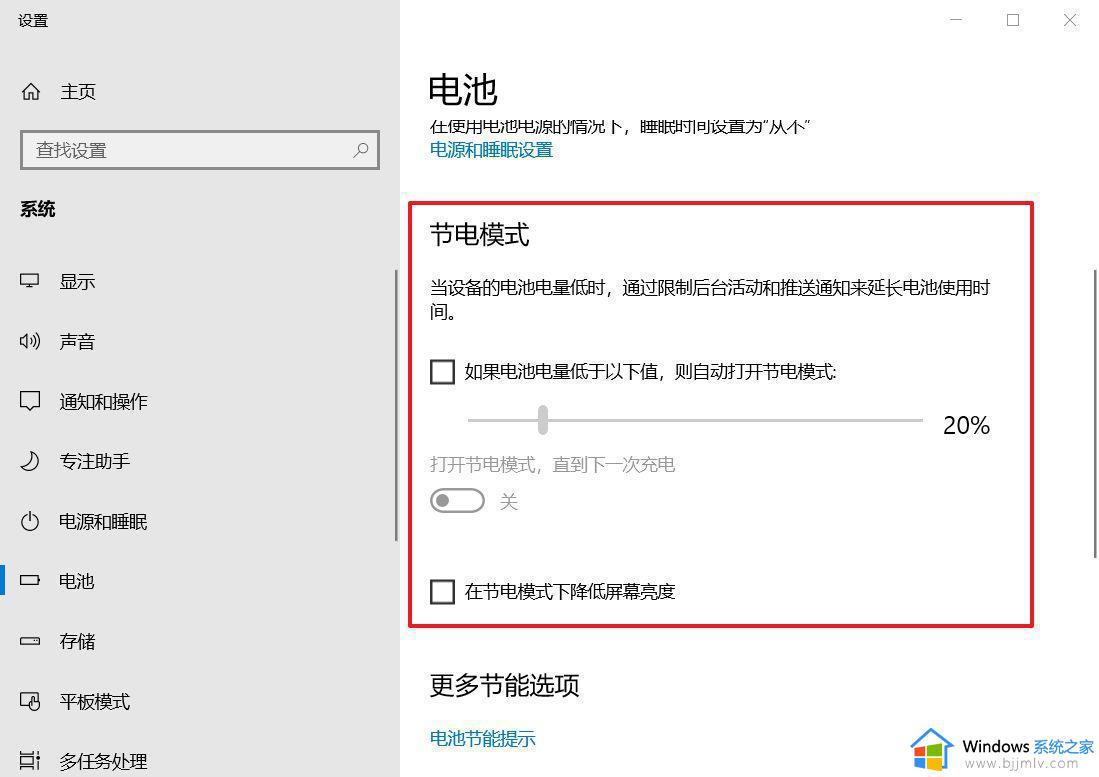The width and height of the screenshot is (1099, 777).
Task: Open the 电池节能提示 link
Action: coord(483,738)
